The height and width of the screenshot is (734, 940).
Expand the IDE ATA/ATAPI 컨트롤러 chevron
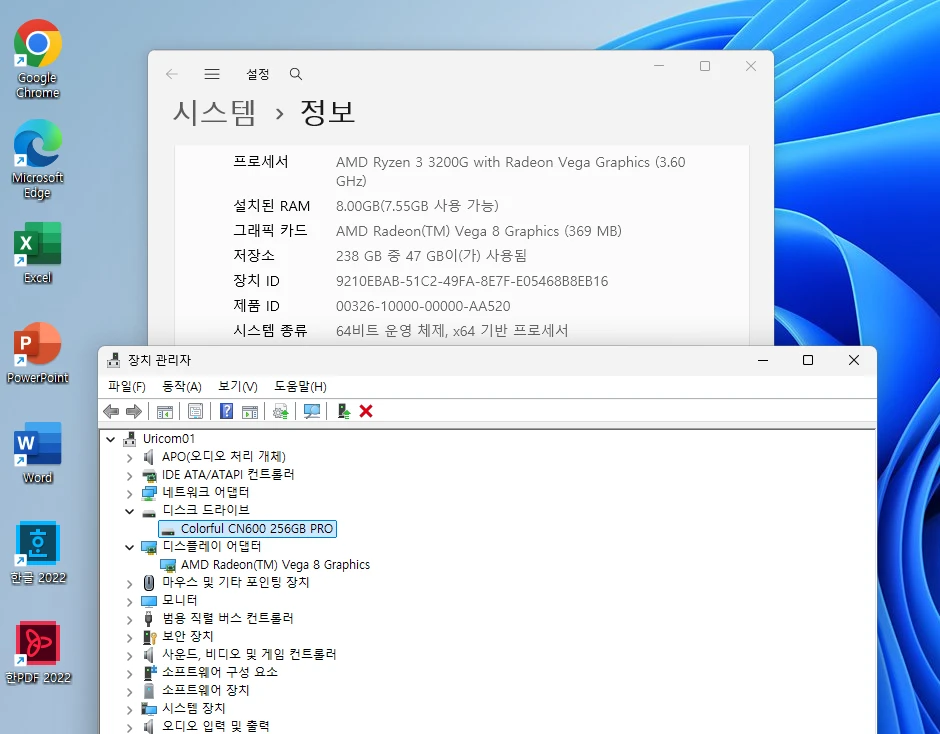(129, 476)
